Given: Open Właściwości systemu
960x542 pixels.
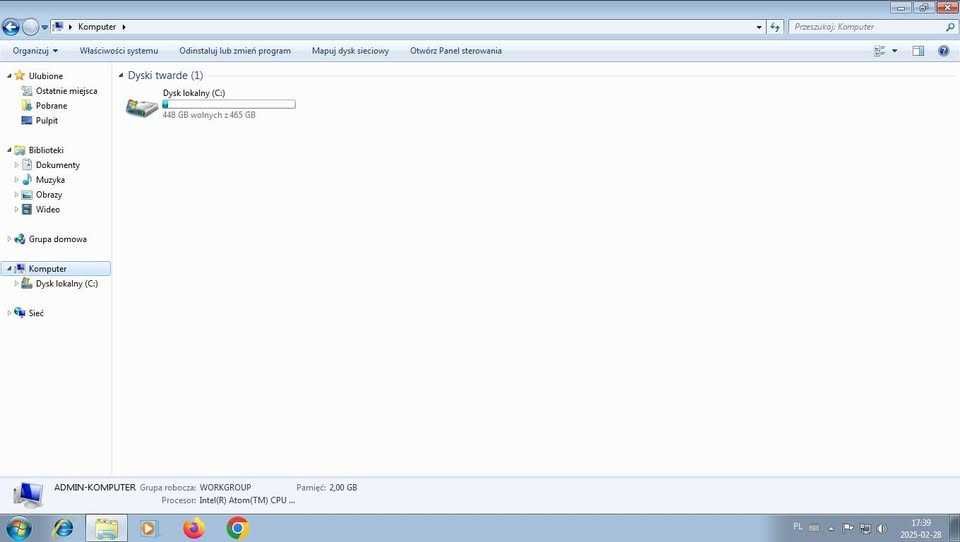Looking at the screenshot, I should pos(119,51).
